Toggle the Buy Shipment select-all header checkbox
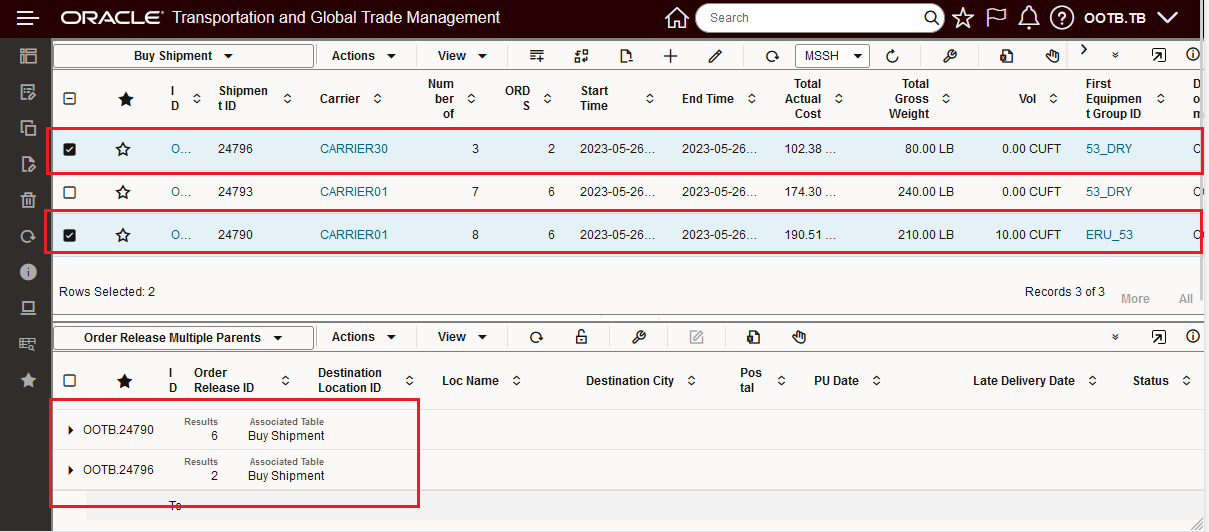 point(70,98)
